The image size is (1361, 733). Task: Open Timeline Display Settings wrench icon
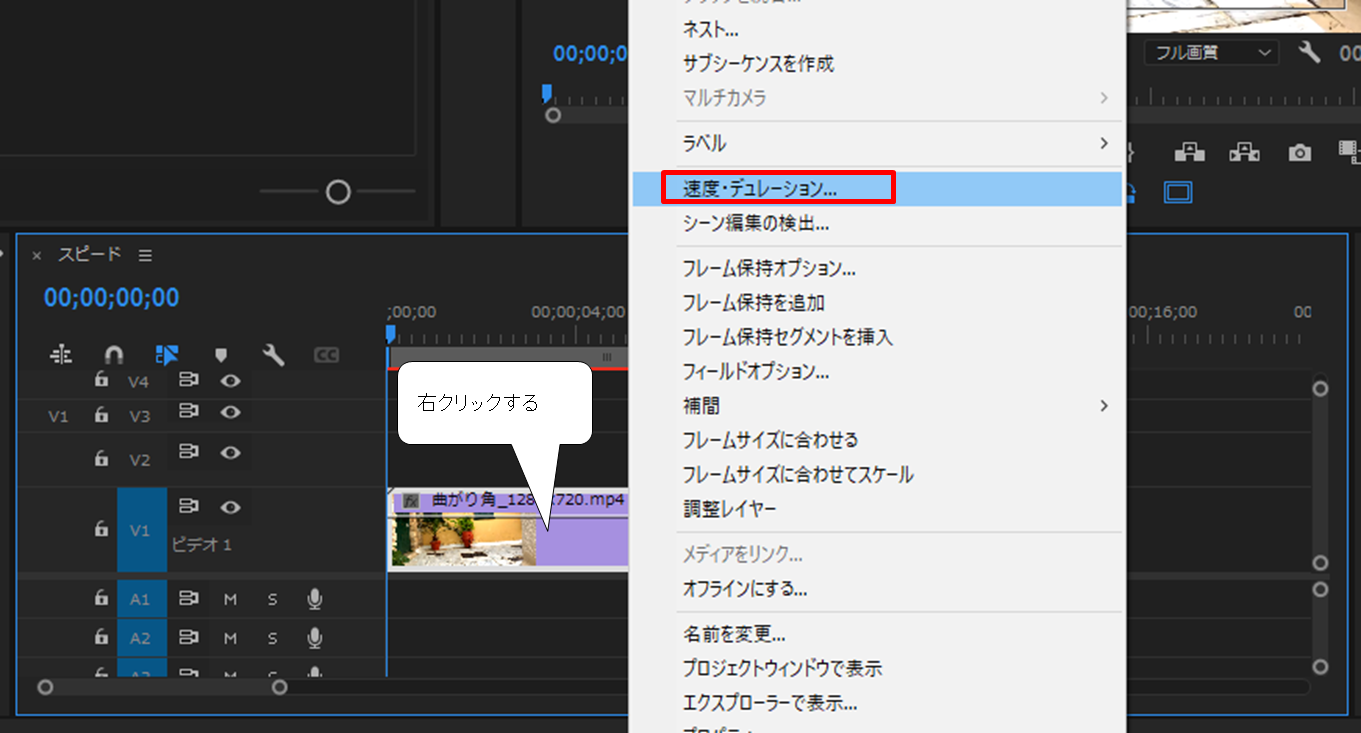click(273, 354)
